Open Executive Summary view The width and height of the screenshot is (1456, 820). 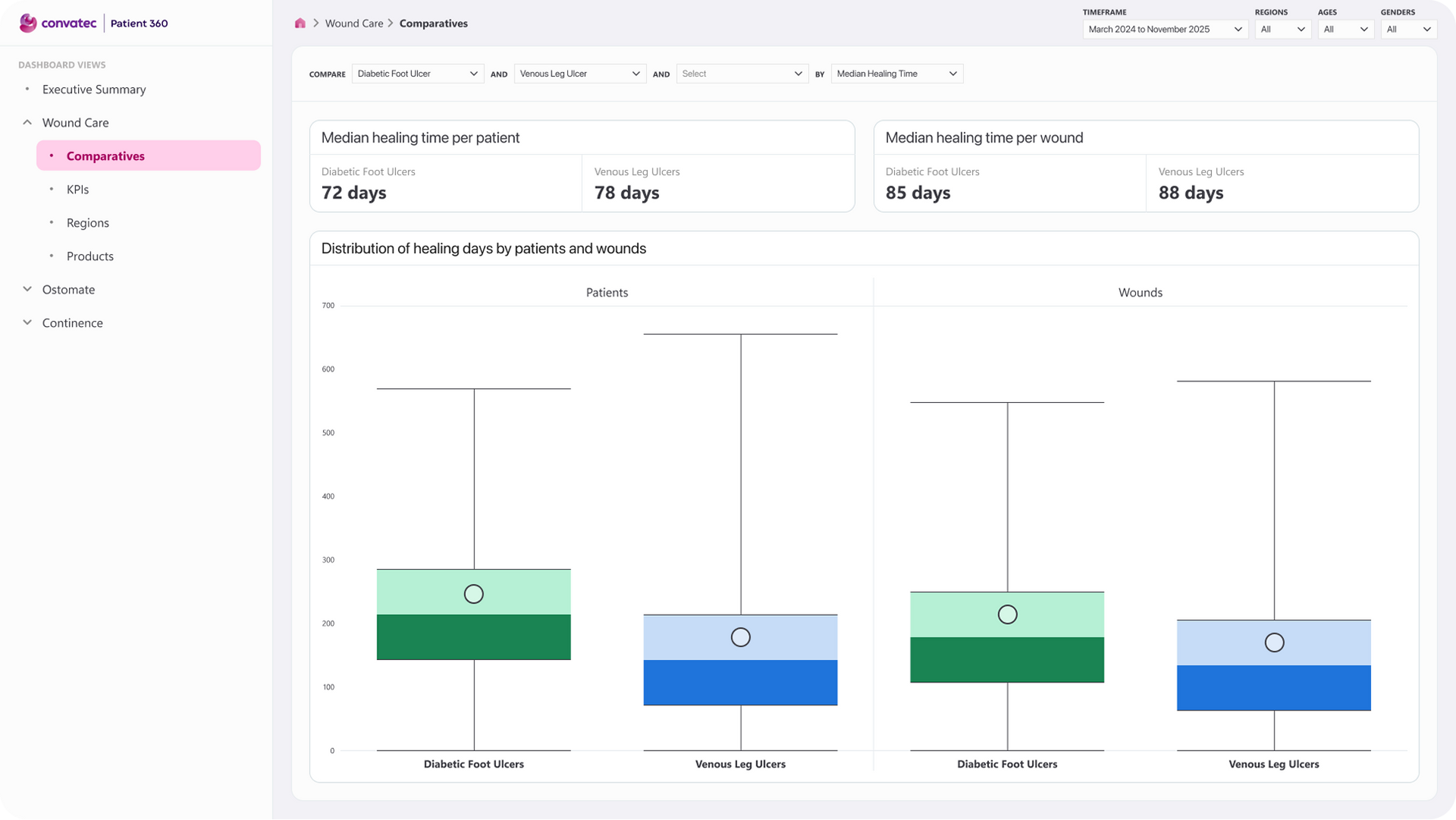pyautogui.click(x=94, y=90)
